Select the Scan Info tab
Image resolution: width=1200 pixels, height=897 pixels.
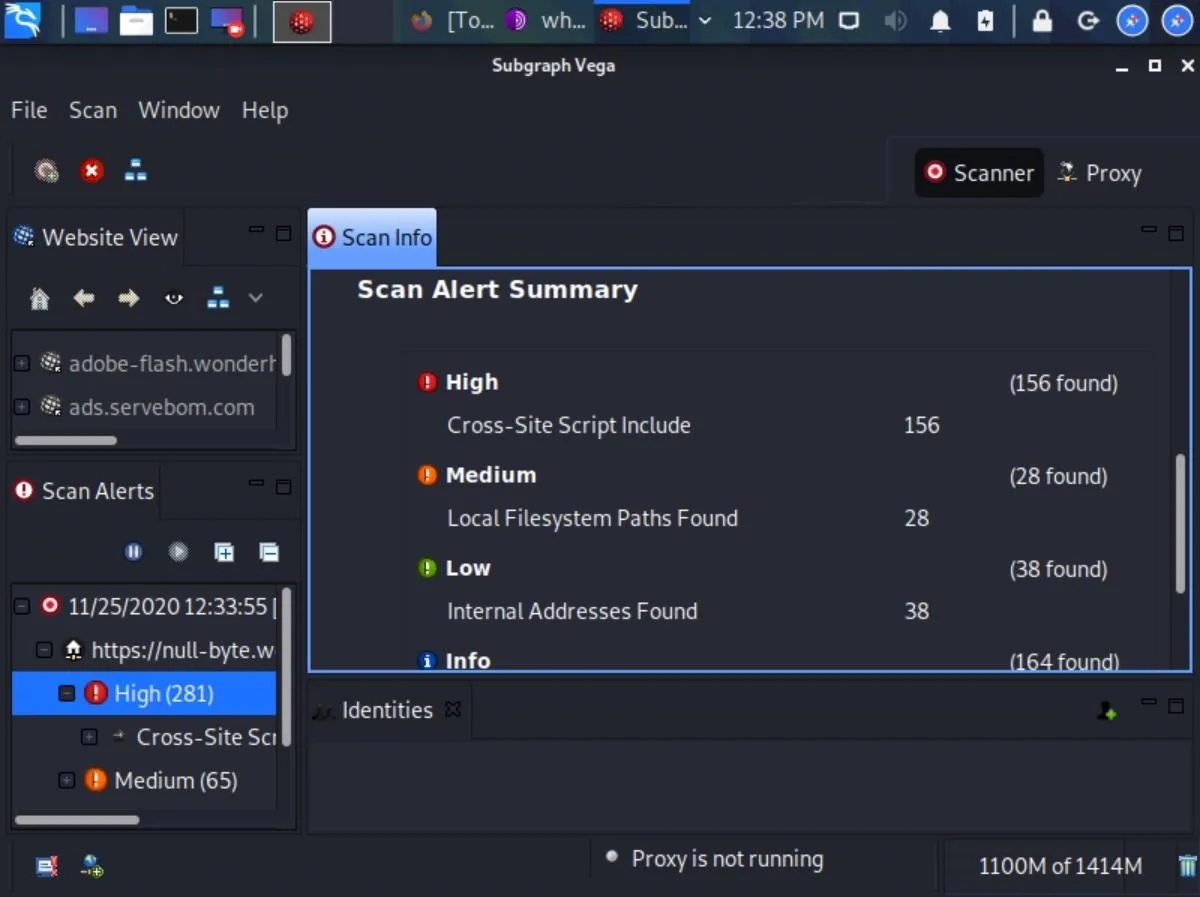point(372,238)
